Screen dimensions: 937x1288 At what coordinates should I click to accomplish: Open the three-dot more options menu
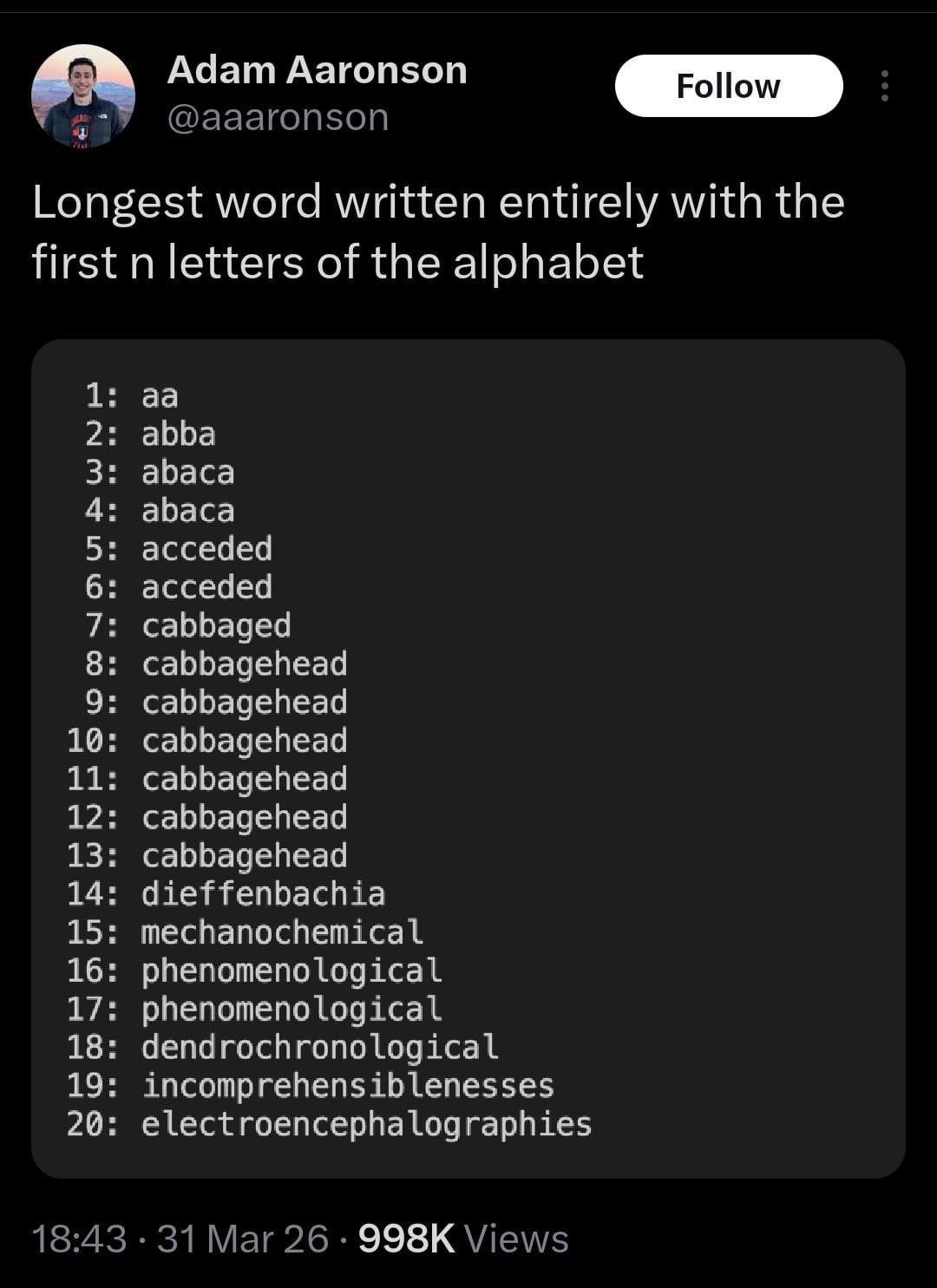[884, 86]
